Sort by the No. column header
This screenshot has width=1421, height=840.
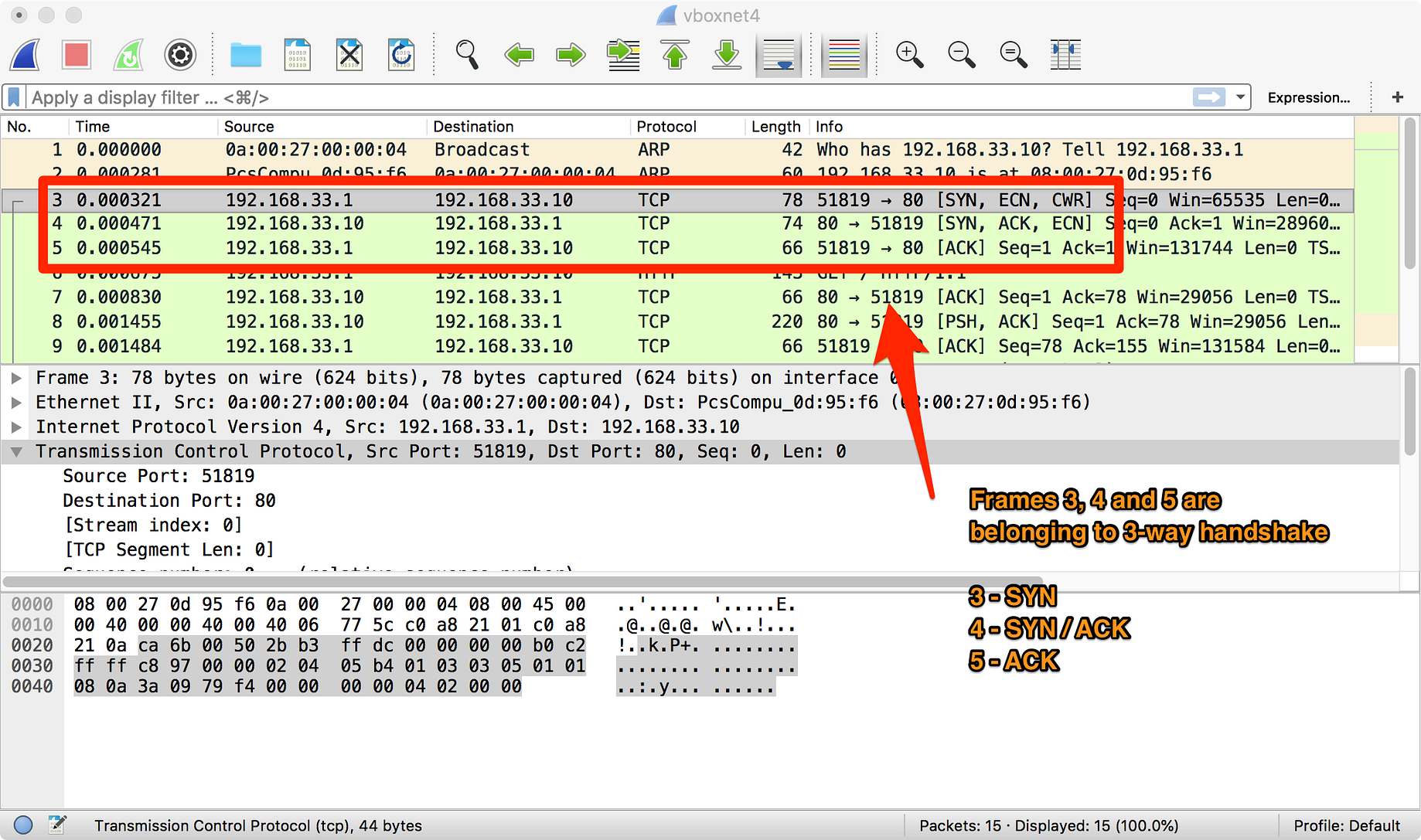click(x=34, y=127)
